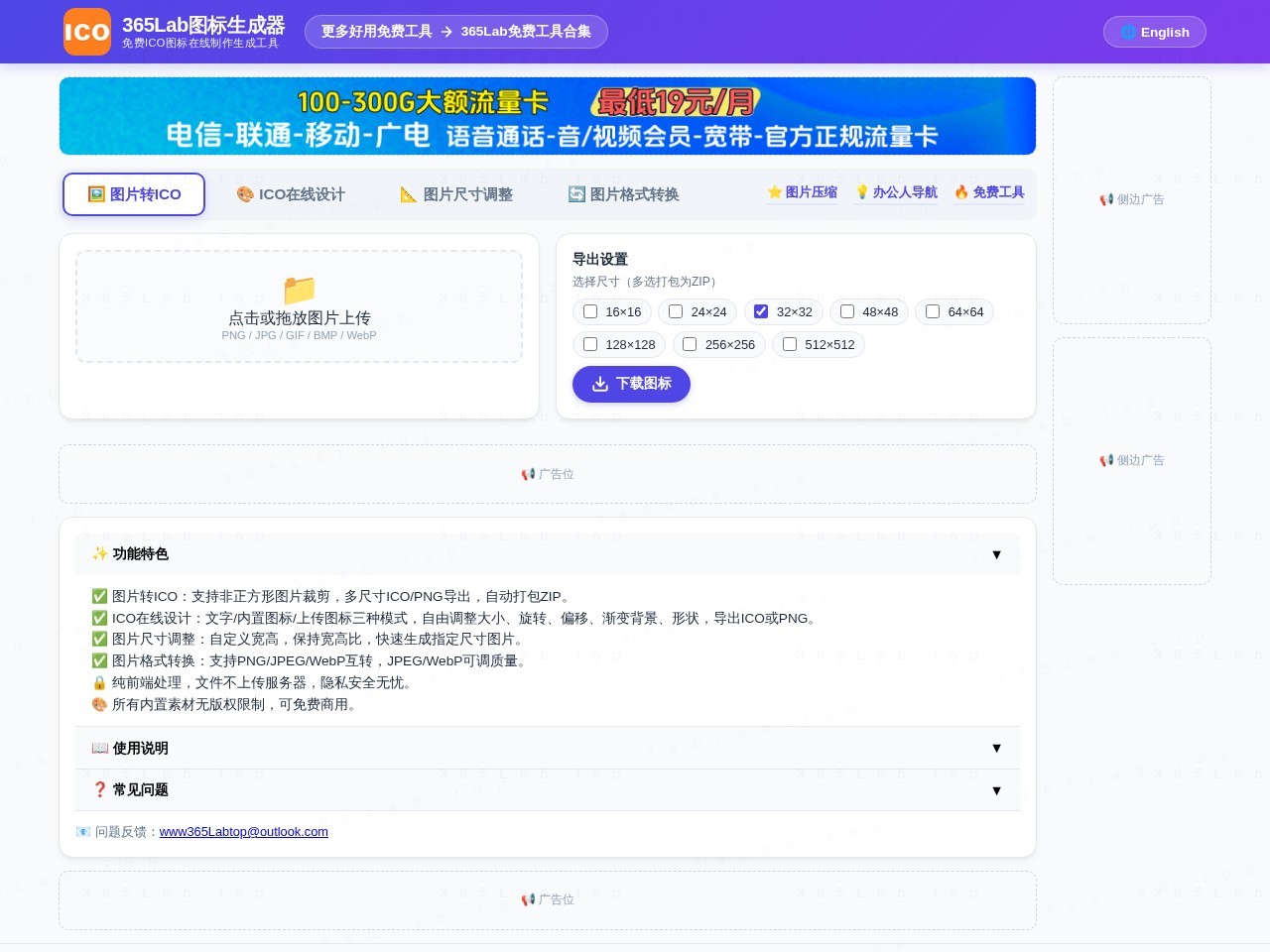Open the 图片格式转换 tab
The width and height of the screenshot is (1270, 952).
623,194
